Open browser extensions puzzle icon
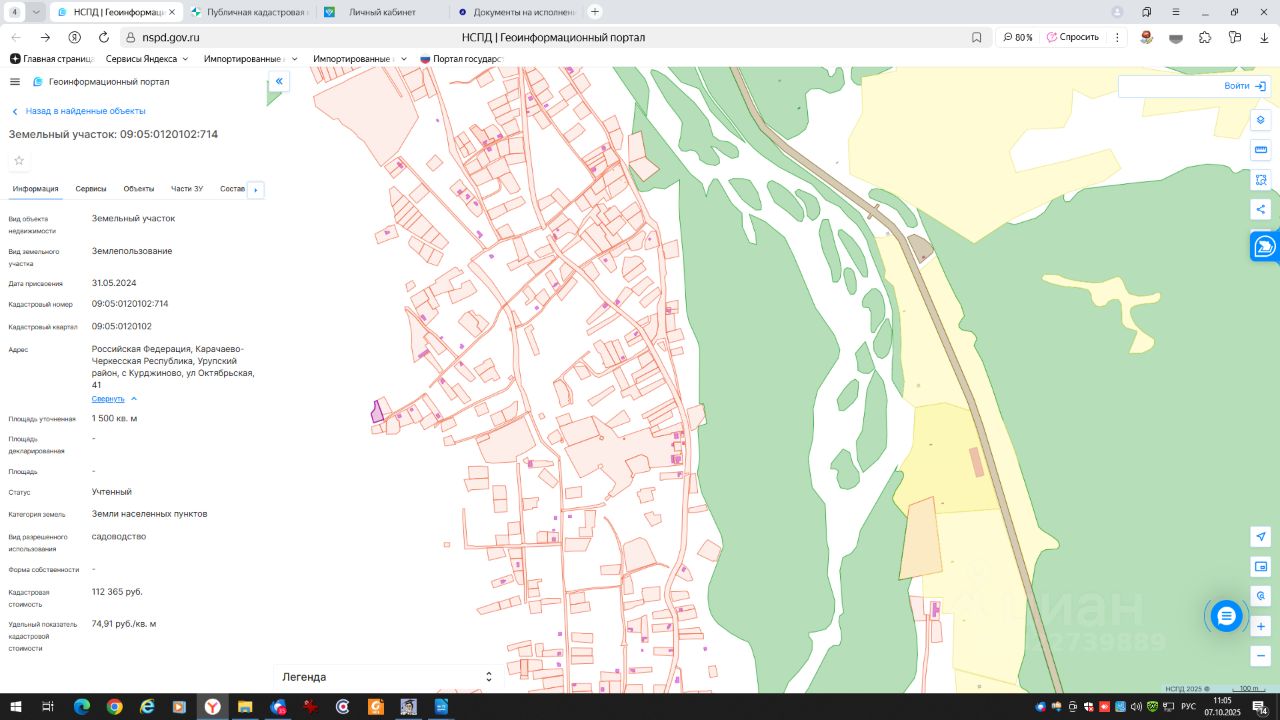Screen dimensions: 1280x720 [x=1205, y=37]
